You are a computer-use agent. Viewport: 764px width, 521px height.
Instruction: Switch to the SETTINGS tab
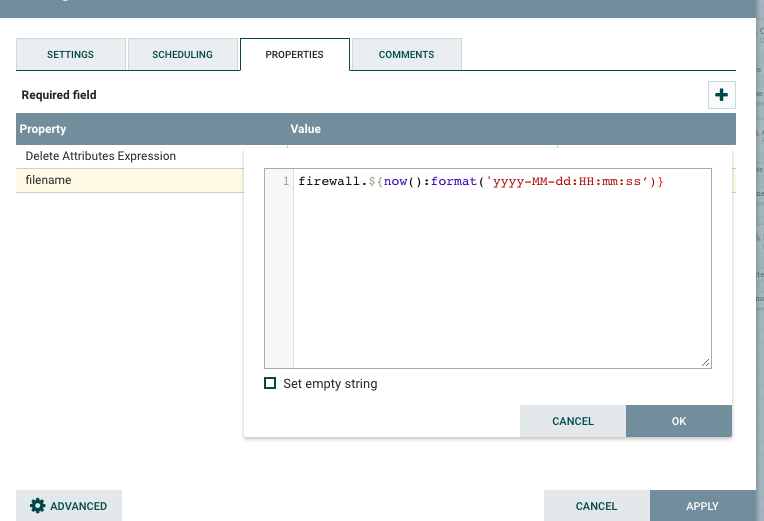70,54
